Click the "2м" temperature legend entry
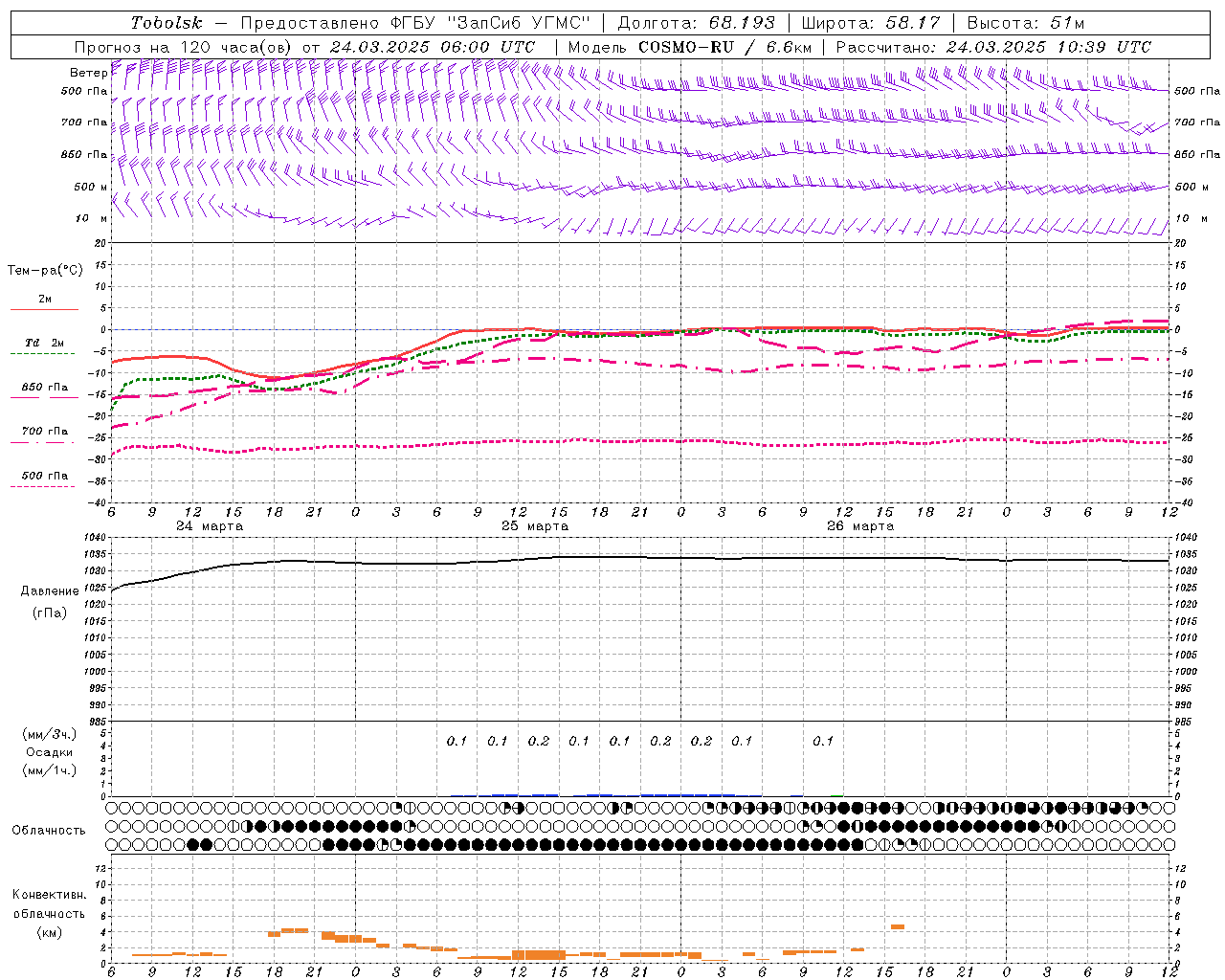The image size is (1225, 980). tap(45, 299)
